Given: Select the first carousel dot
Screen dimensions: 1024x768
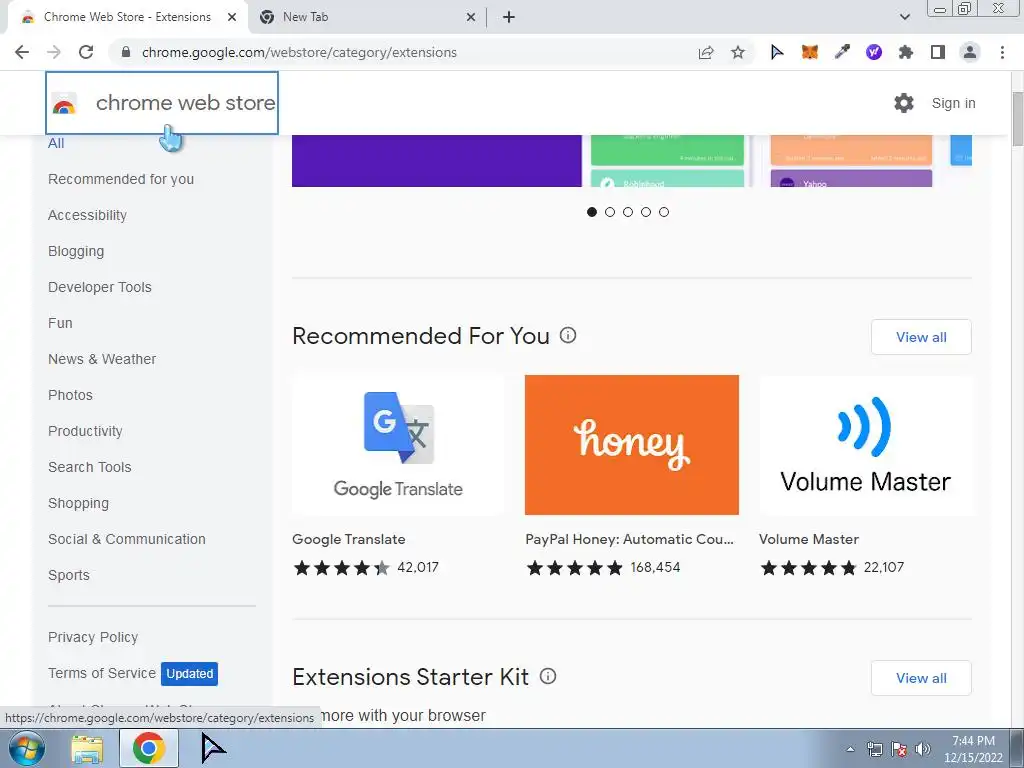Looking at the screenshot, I should (x=592, y=212).
